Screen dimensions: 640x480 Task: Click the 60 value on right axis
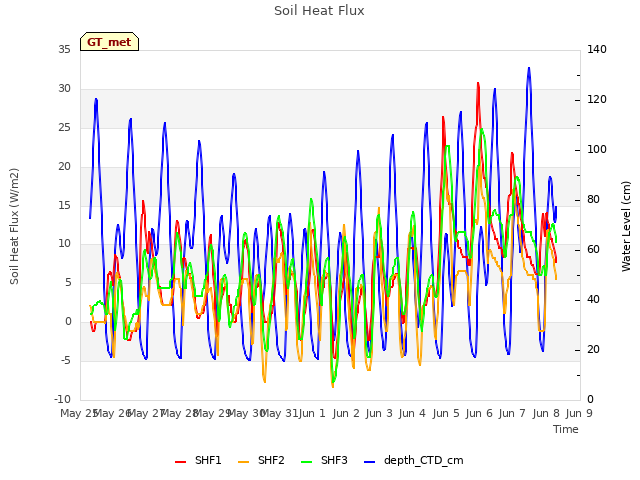[593, 250]
